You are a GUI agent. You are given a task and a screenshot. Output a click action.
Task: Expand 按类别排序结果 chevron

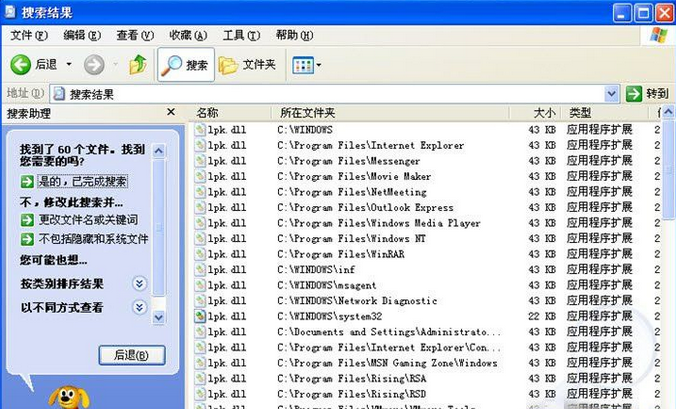tap(139, 284)
